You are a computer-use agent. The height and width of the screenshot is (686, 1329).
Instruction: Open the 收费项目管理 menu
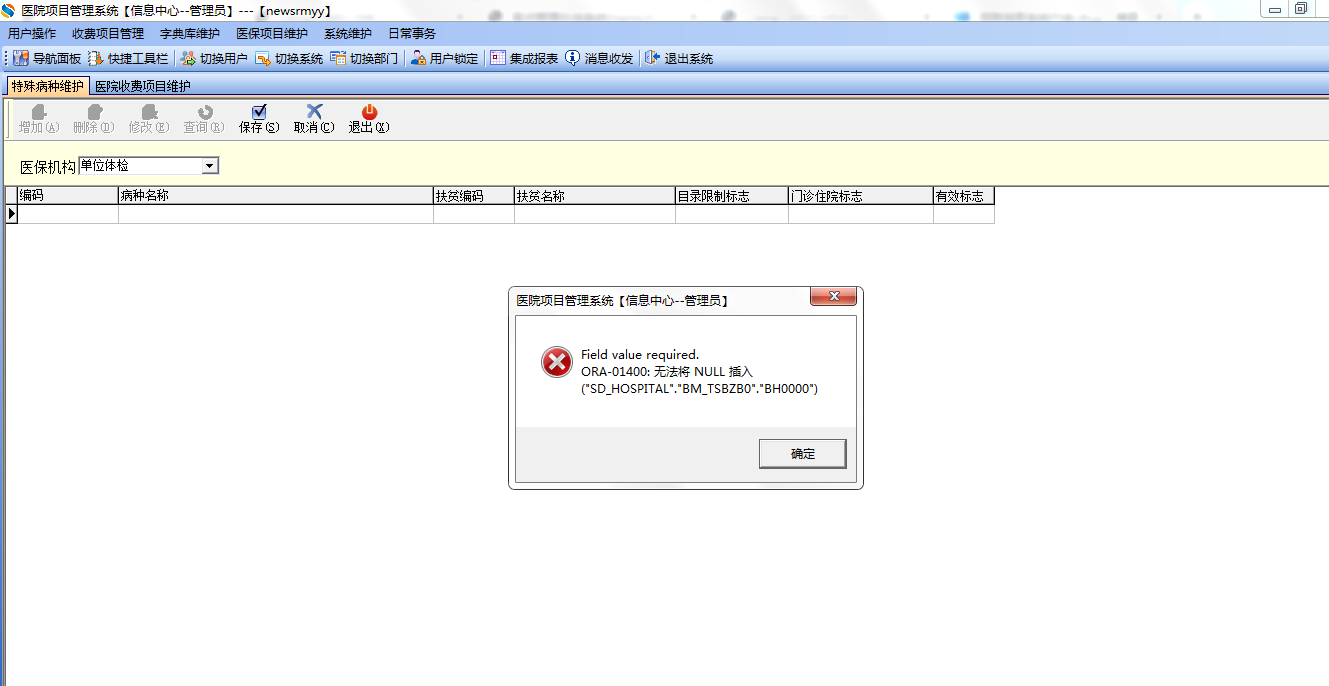click(108, 34)
